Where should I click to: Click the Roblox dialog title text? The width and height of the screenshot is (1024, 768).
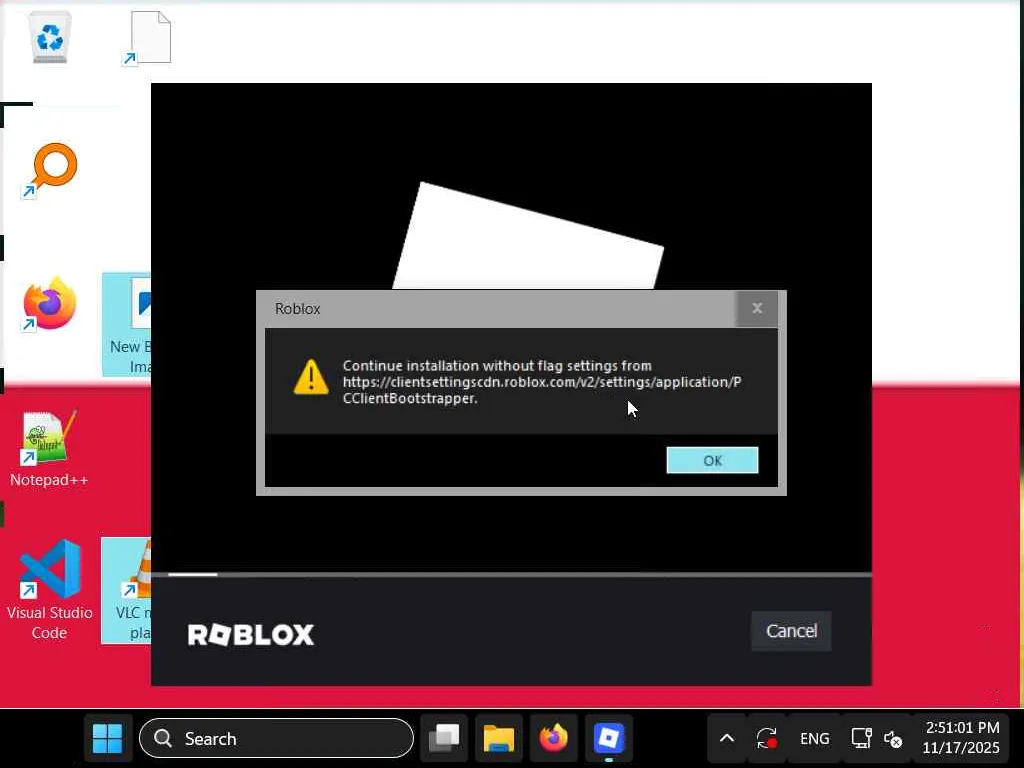pos(297,308)
